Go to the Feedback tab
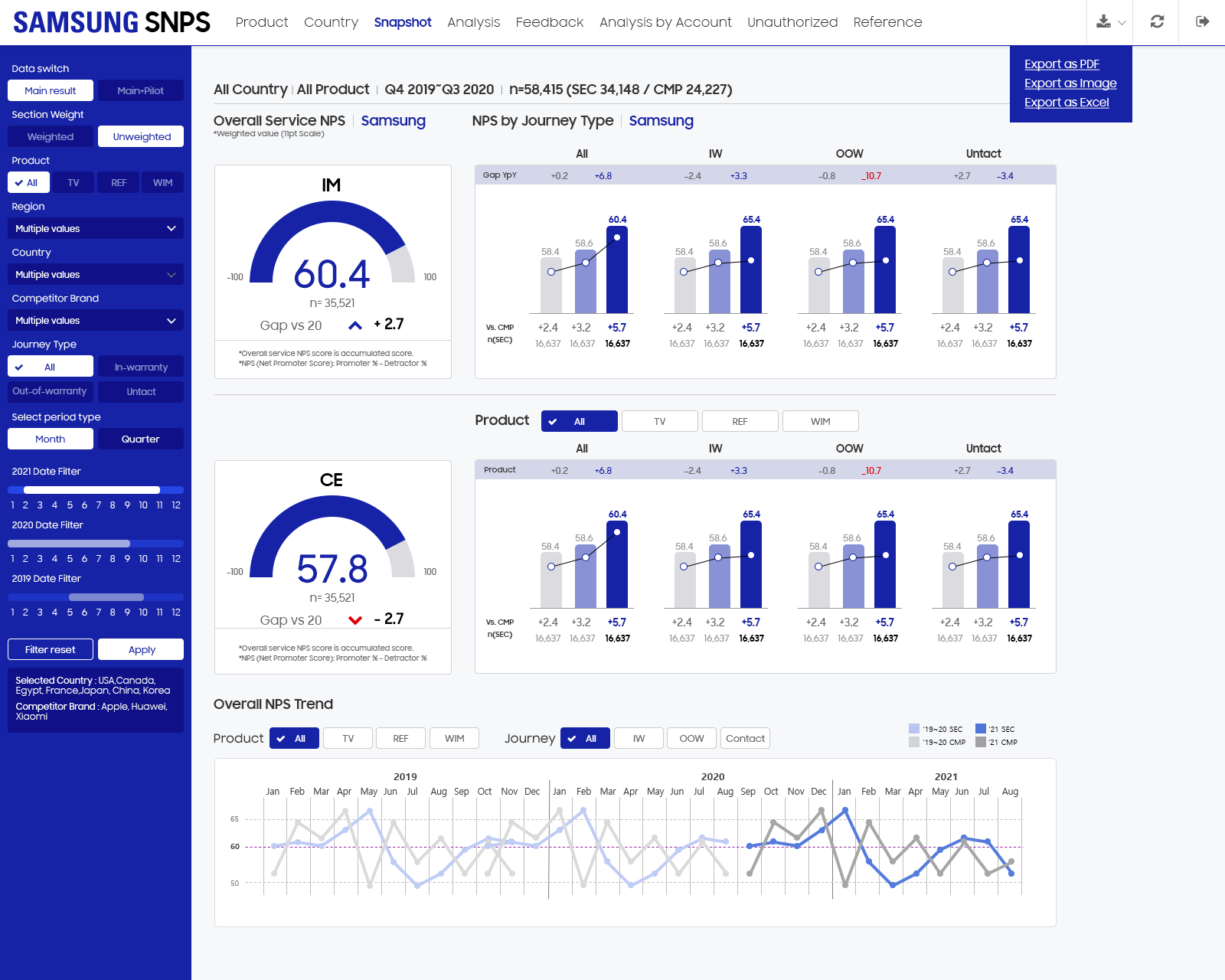This screenshot has width=1225, height=980. (x=550, y=22)
